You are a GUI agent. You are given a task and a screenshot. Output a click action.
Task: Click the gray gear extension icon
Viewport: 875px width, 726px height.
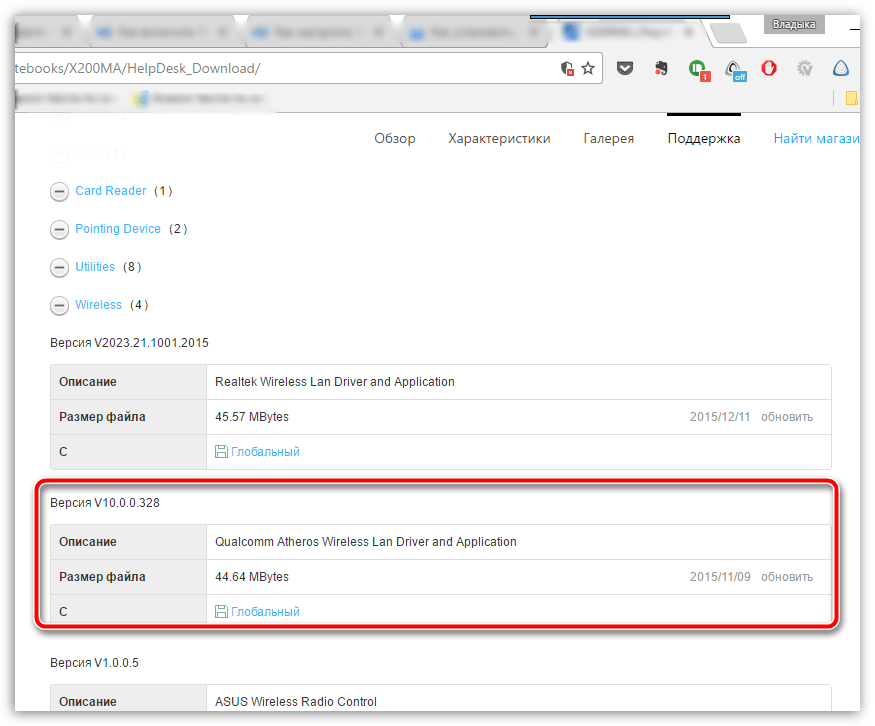coord(805,69)
